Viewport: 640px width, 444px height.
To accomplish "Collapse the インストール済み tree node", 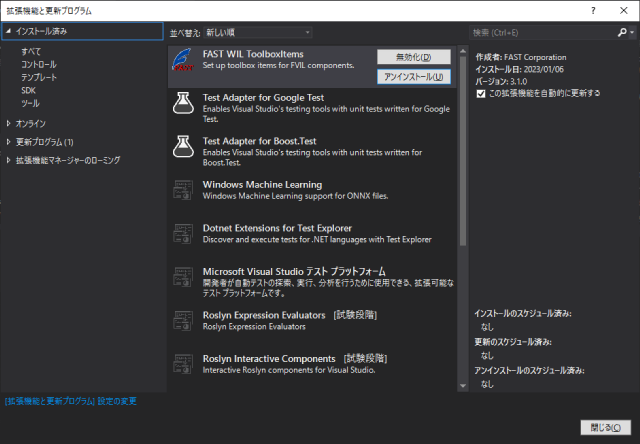I will 8,31.
